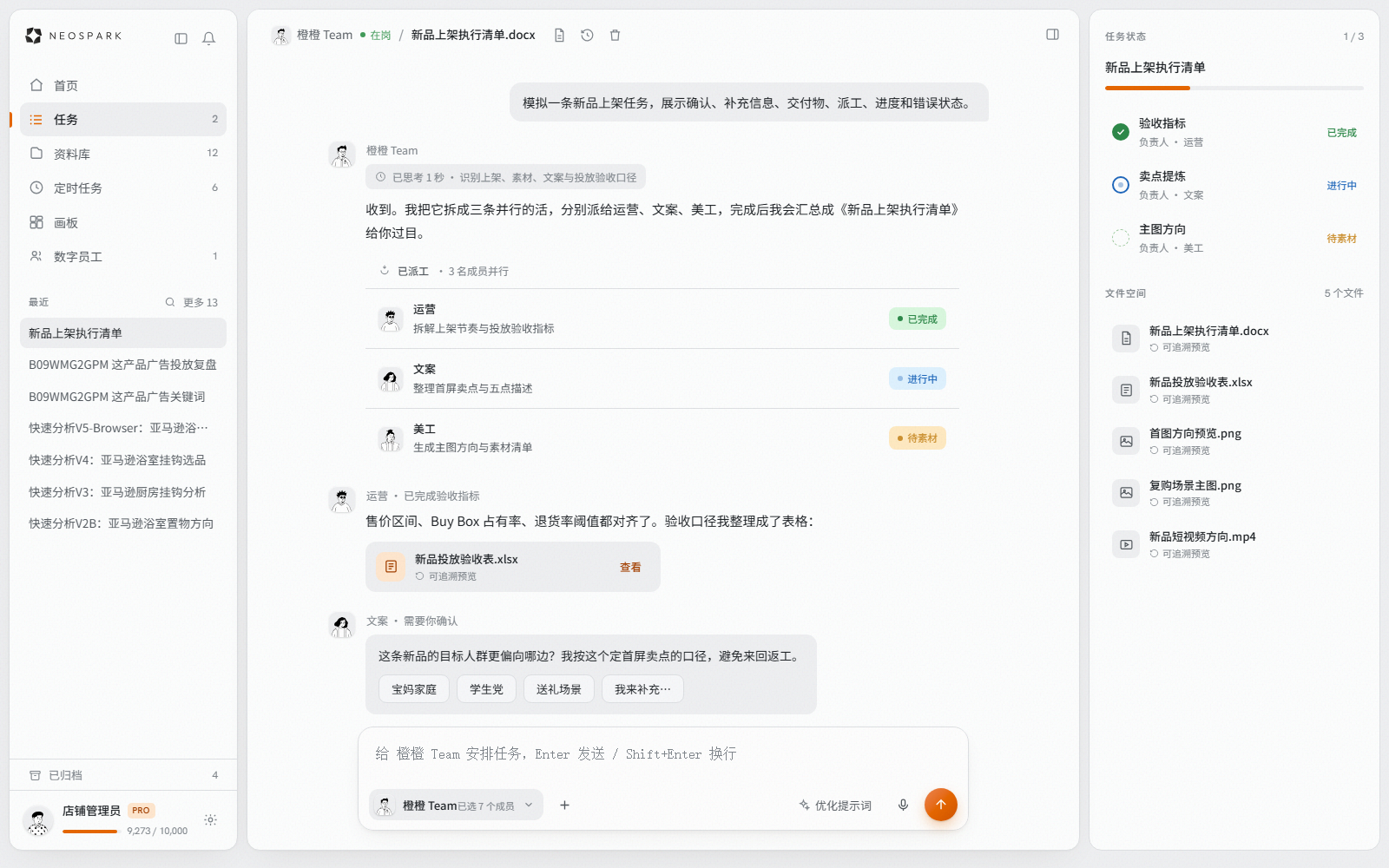
Task: Open document icon beside file name
Action: (x=559, y=36)
